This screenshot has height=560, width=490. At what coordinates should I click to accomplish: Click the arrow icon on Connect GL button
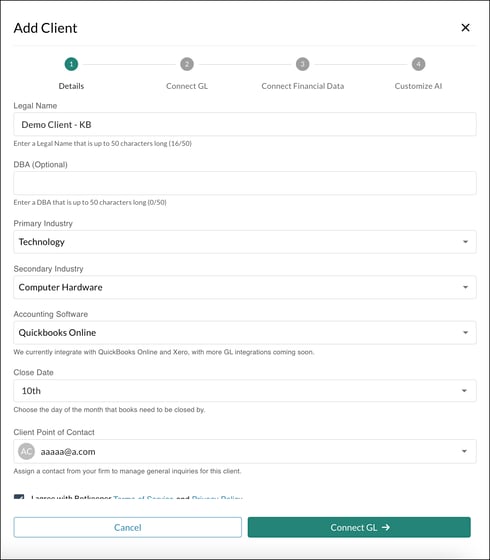(386, 527)
